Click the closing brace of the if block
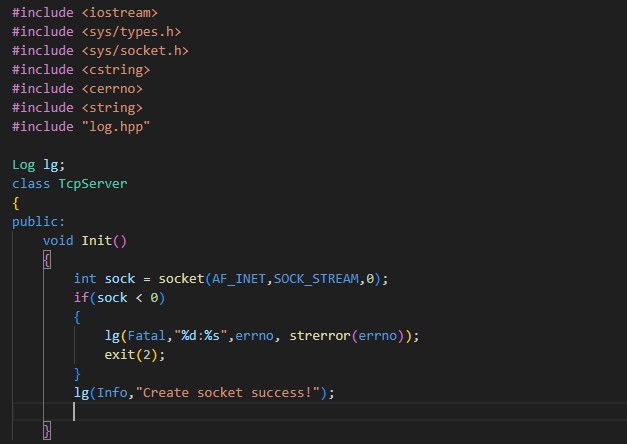The image size is (627, 444). click(78, 374)
